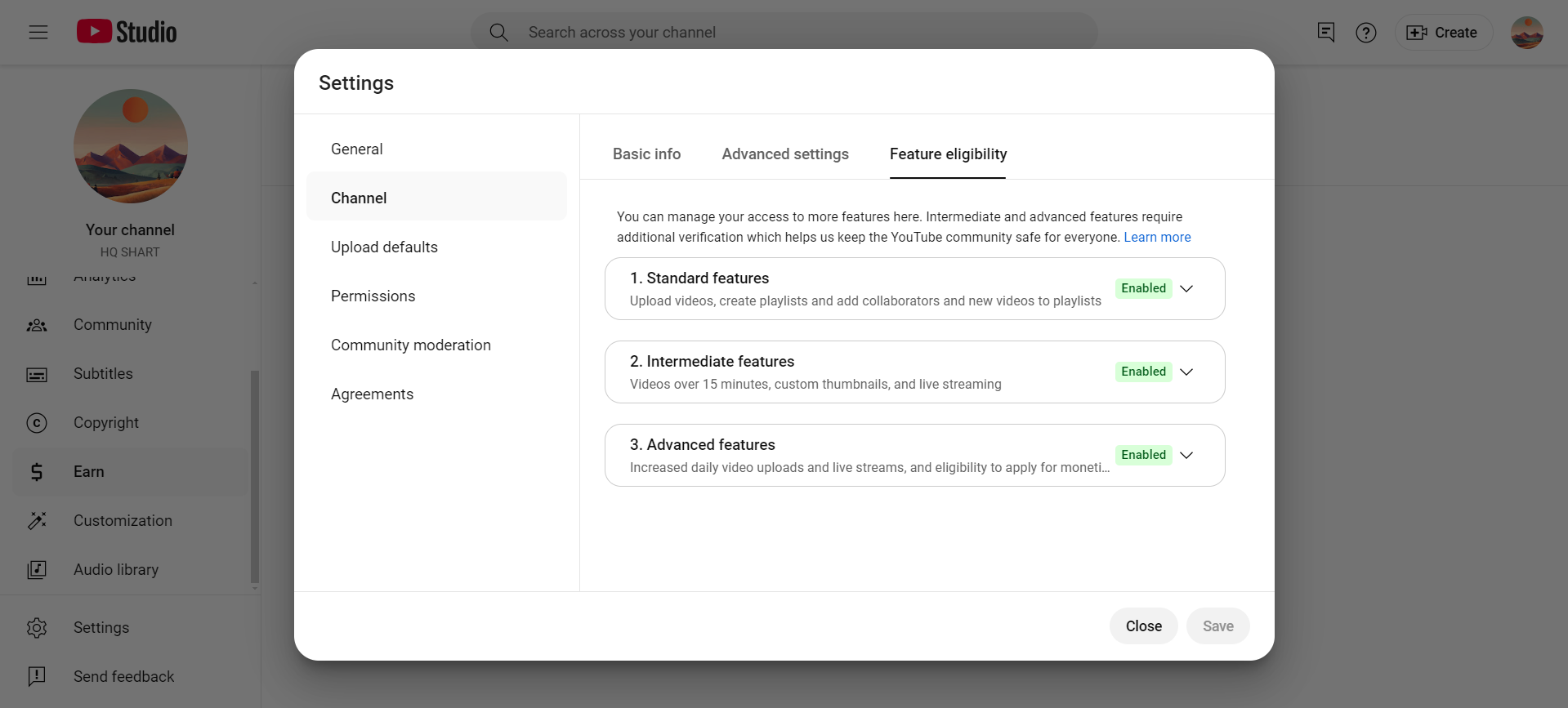Image resolution: width=1568 pixels, height=708 pixels.
Task: Click the Settings gear icon
Action: click(37, 628)
